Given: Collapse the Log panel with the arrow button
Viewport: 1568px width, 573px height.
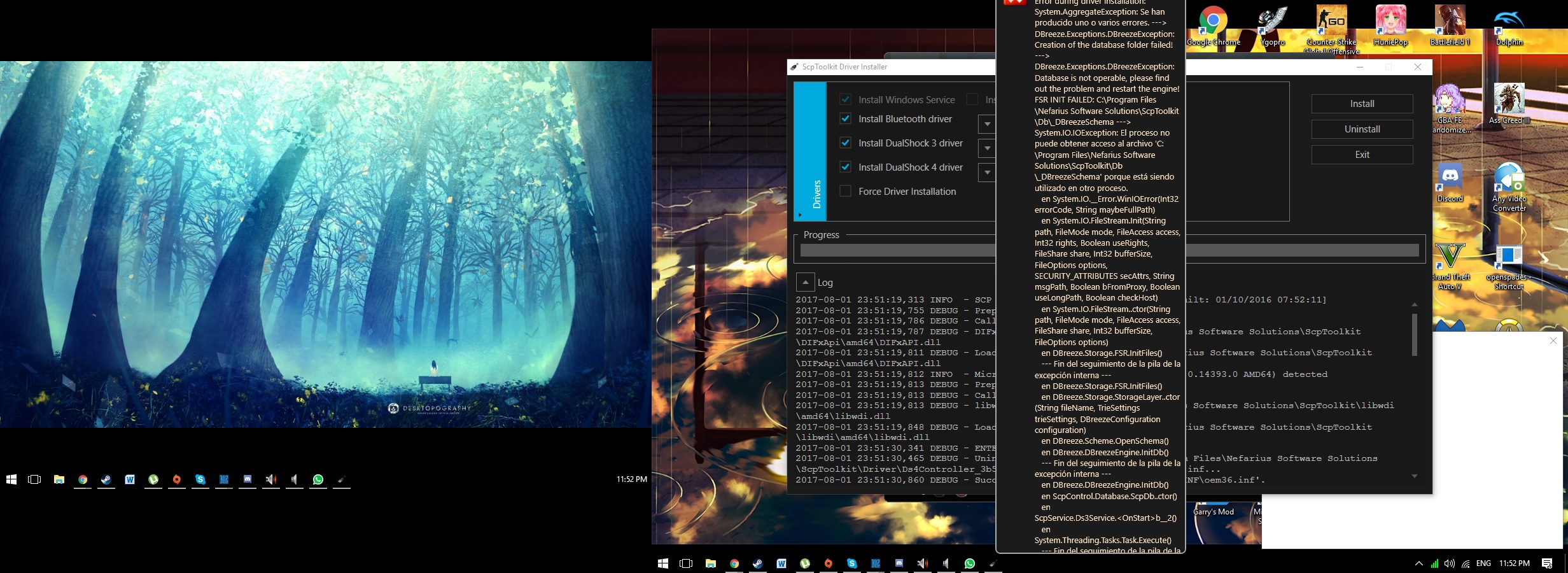Looking at the screenshot, I should 806,282.
